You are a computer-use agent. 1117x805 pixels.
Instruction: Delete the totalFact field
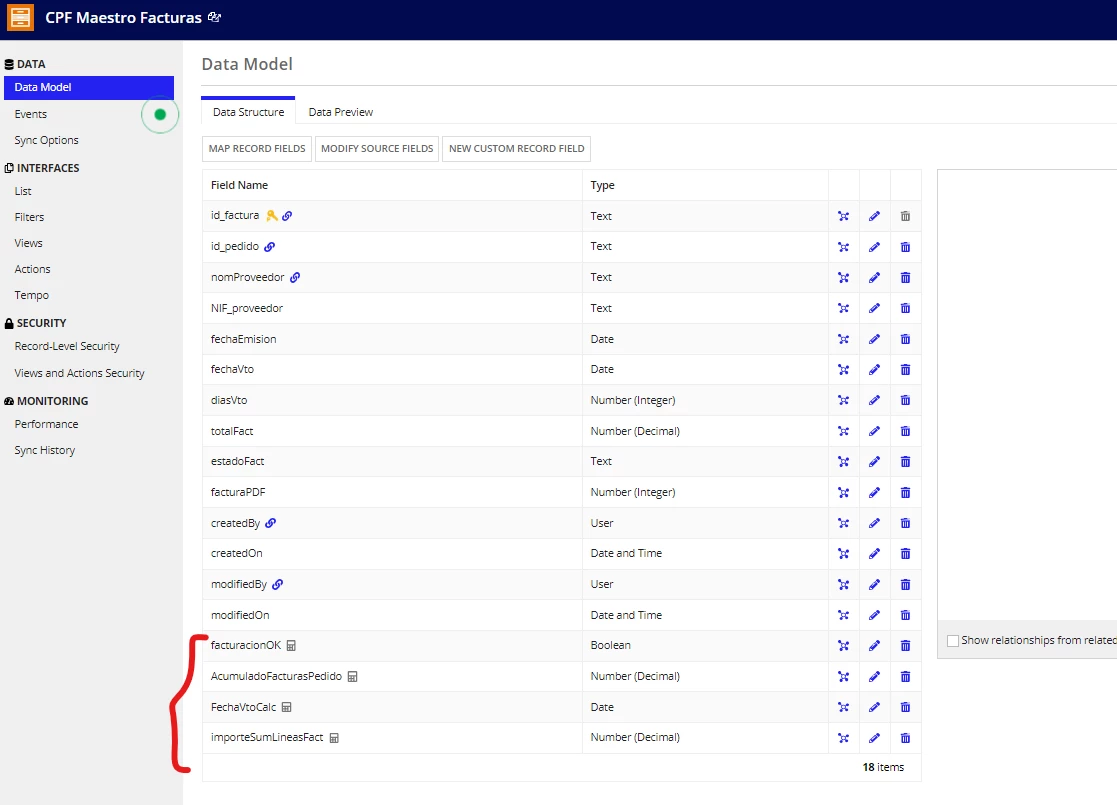pos(905,431)
